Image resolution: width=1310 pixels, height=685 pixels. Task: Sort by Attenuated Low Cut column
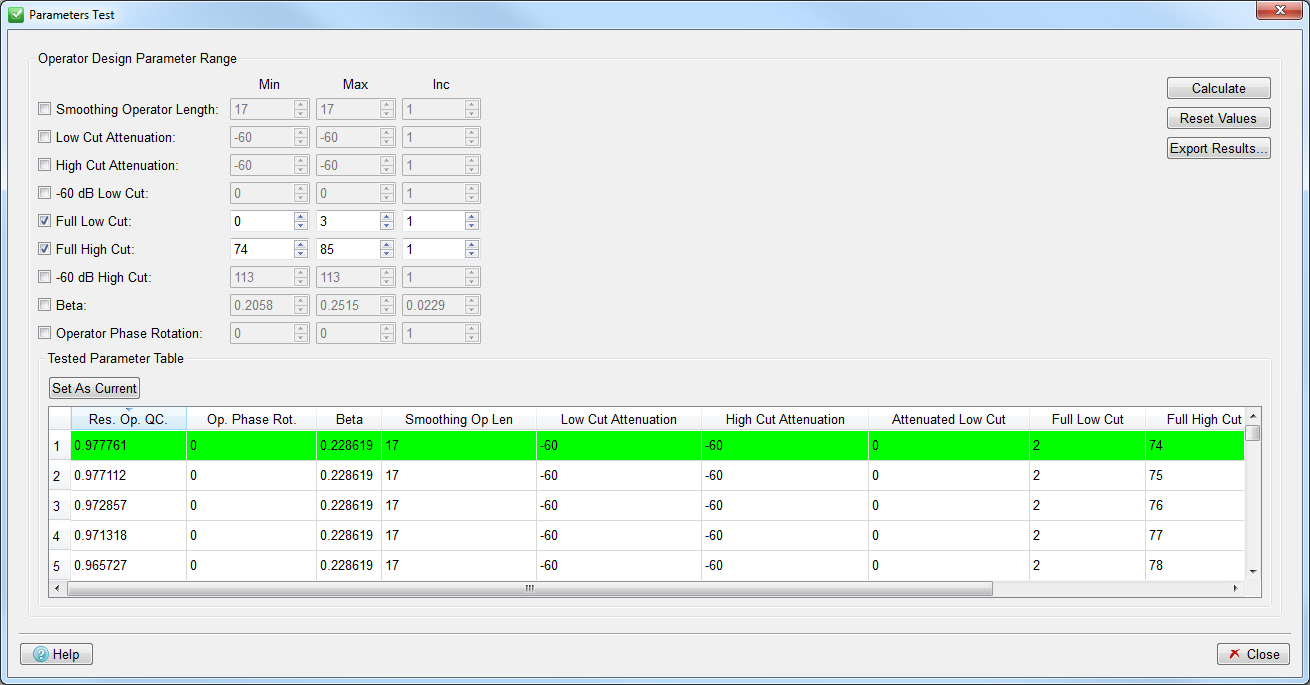[949, 419]
